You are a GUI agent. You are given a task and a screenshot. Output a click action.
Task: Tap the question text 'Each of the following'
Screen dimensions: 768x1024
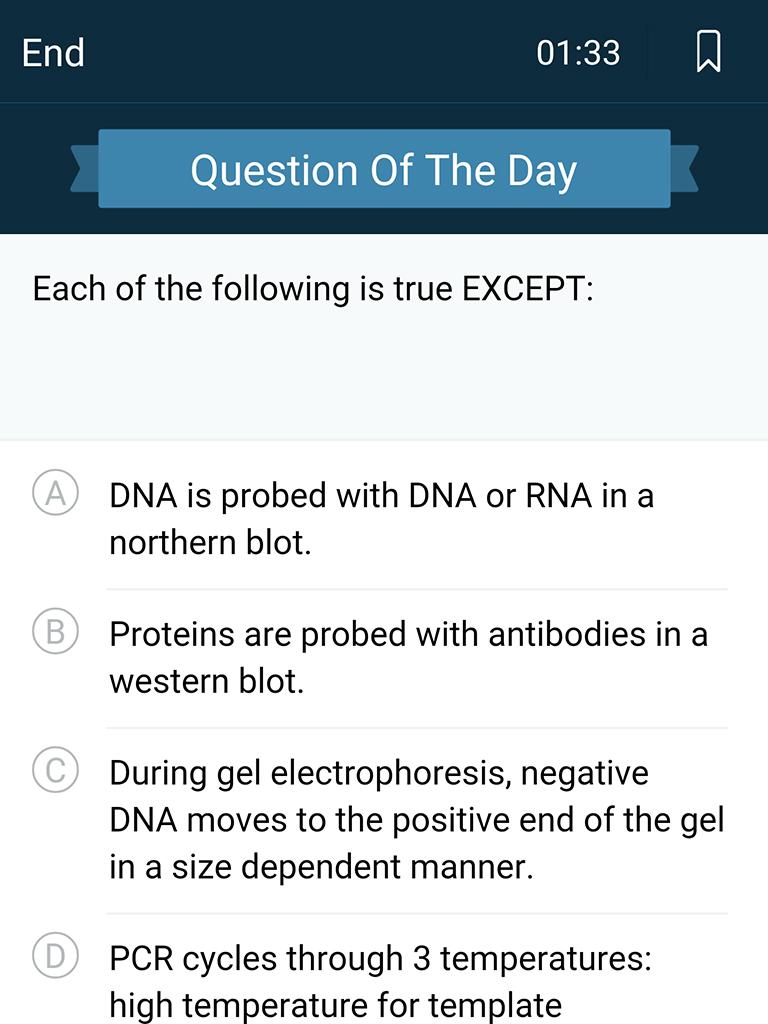click(x=191, y=289)
